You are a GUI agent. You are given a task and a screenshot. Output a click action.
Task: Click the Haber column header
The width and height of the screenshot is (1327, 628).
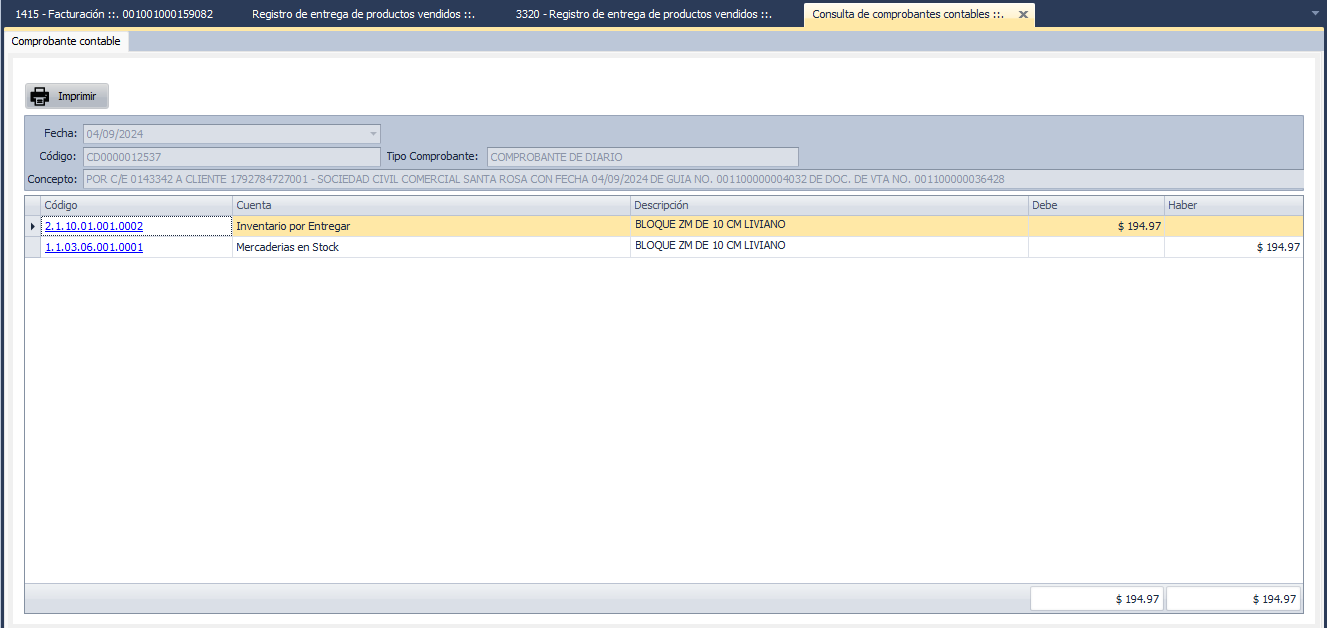tap(1232, 205)
